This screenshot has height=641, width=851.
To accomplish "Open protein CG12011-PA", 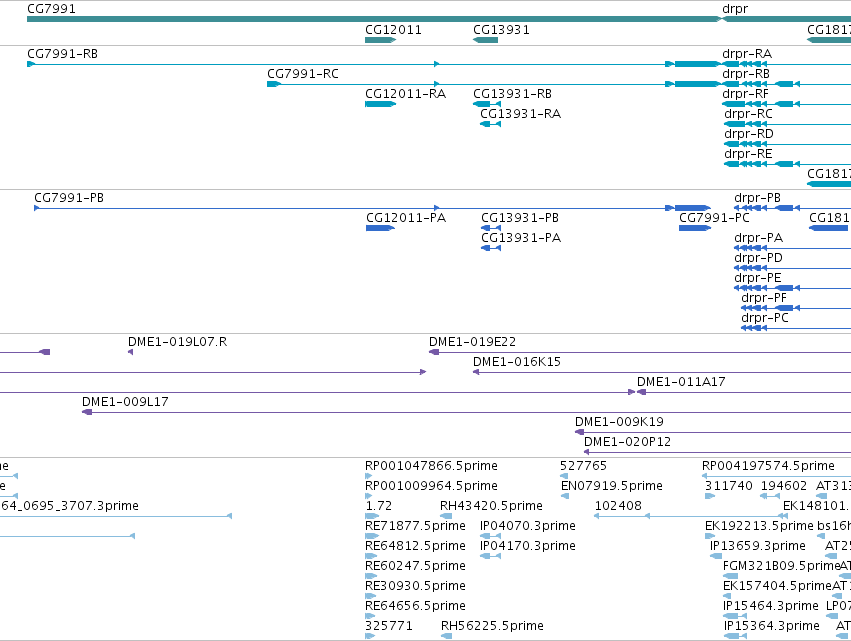I will [x=406, y=218].
